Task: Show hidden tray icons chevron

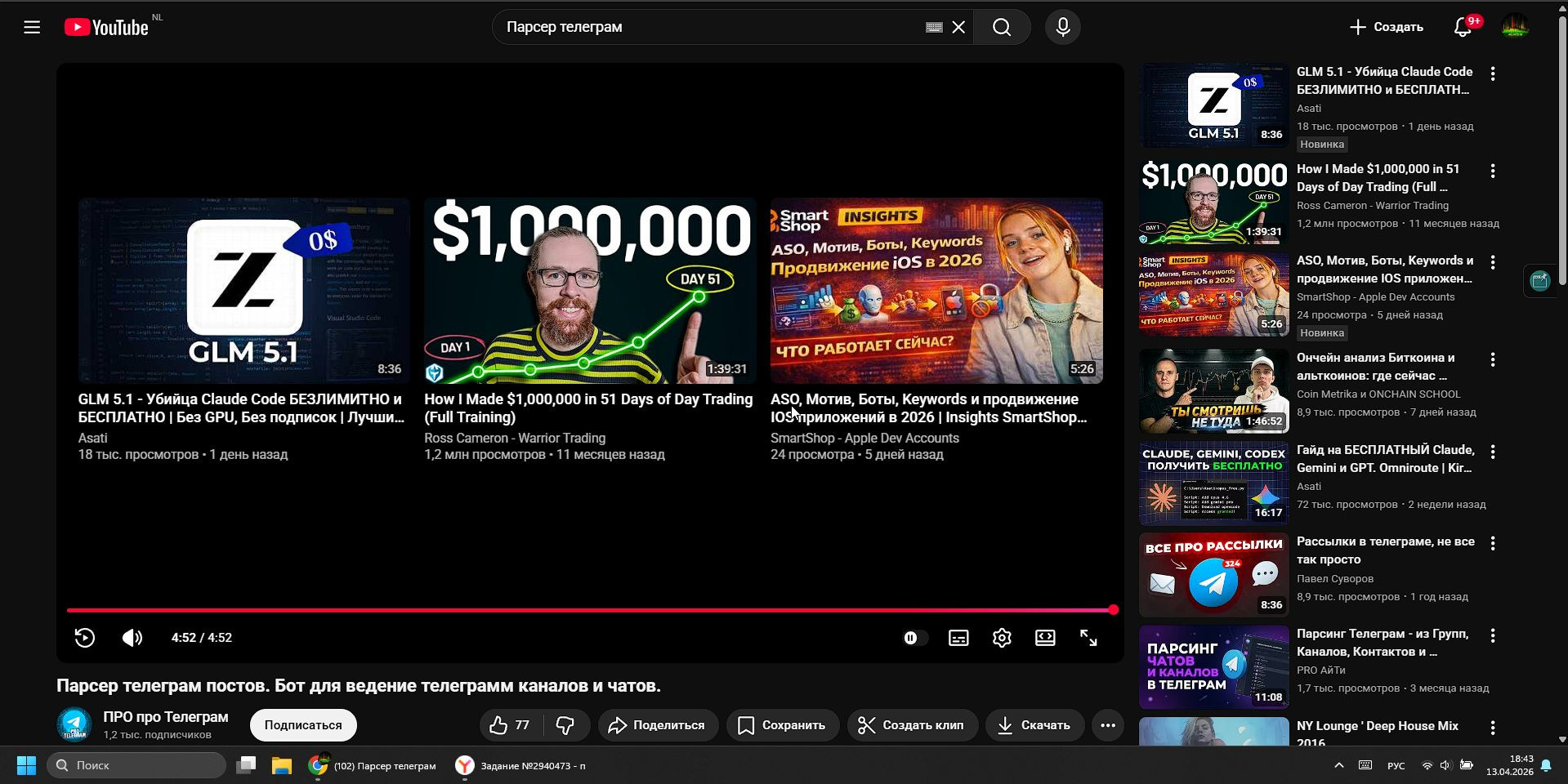Action: [1338, 765]
